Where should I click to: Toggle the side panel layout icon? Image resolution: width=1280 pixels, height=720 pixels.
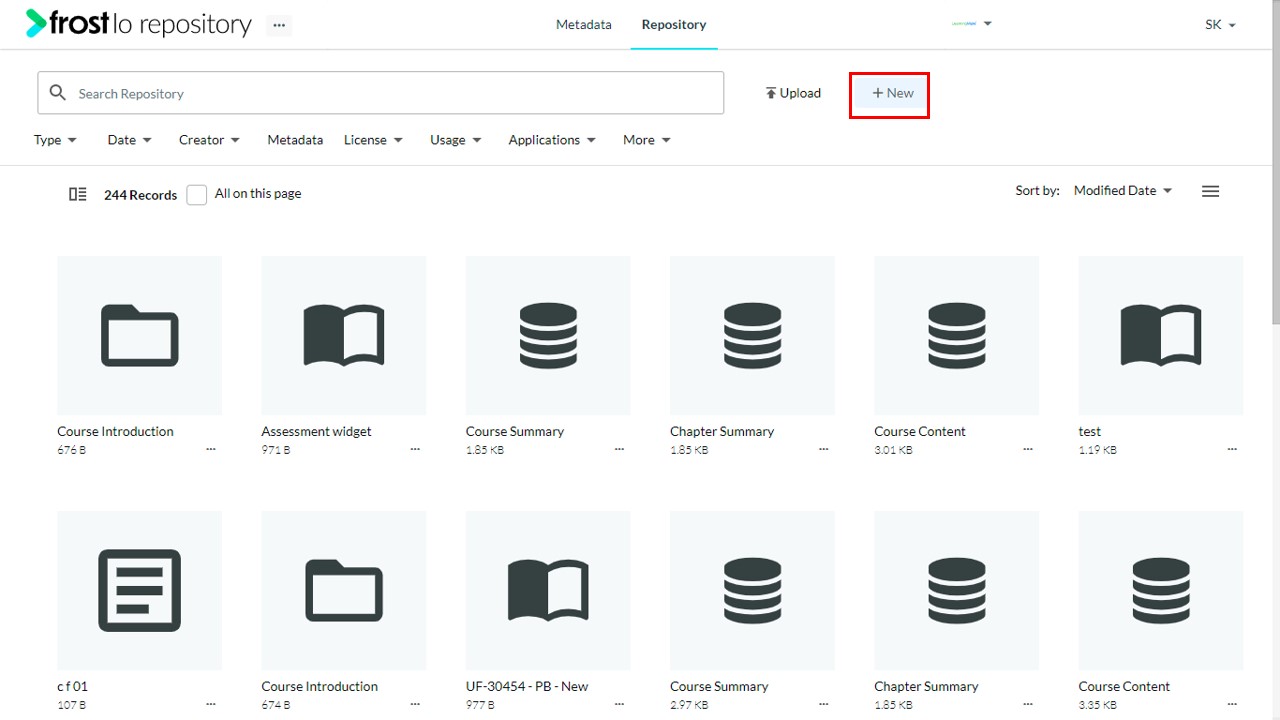coord(77,194)
